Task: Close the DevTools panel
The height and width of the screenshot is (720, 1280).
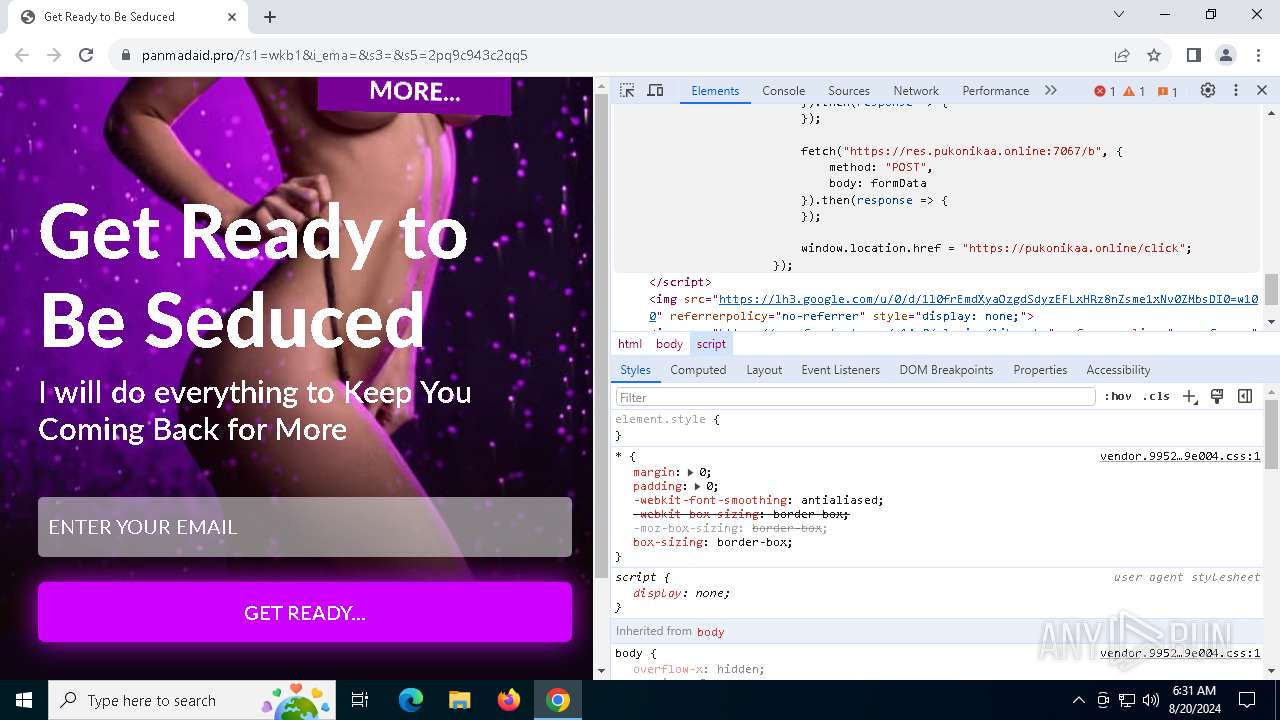Action: [1262, 90]
